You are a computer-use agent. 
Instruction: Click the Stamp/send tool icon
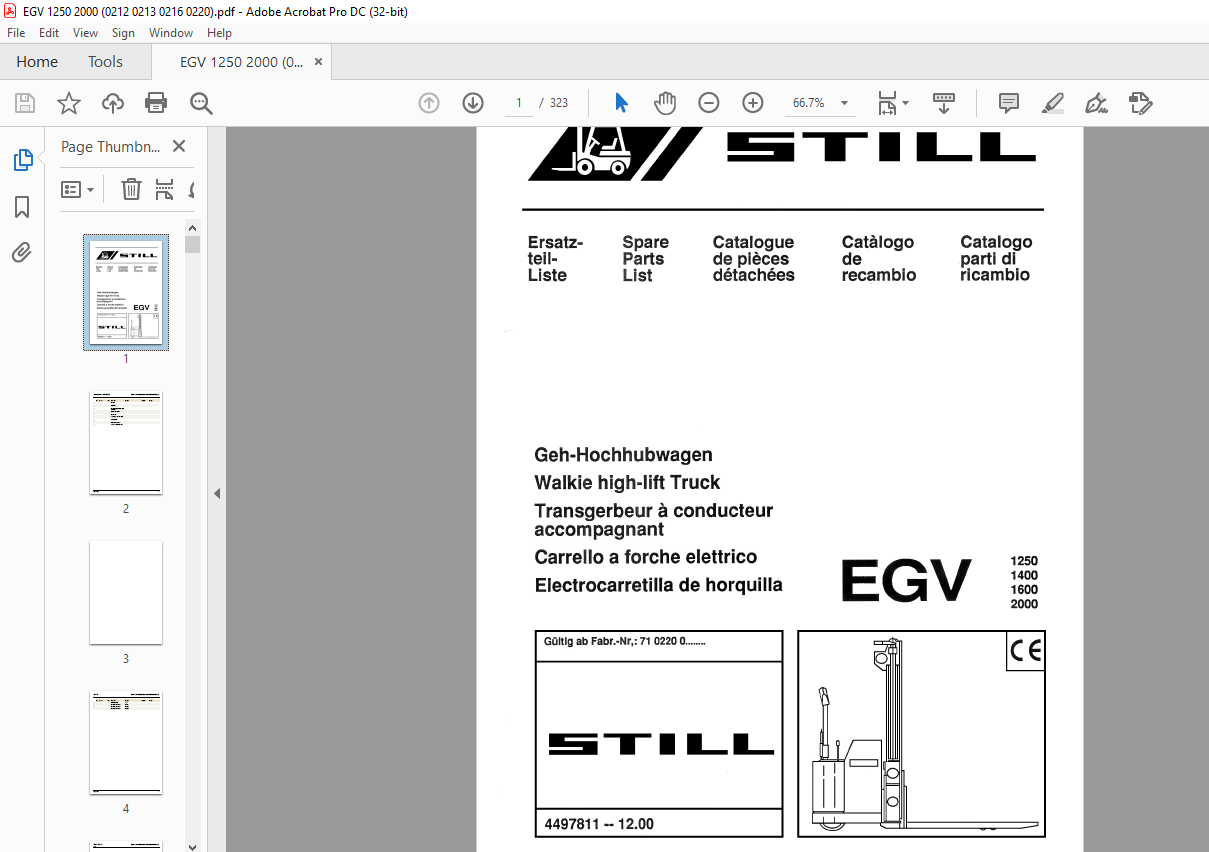pyautogui.click(x=1141, y=103)
